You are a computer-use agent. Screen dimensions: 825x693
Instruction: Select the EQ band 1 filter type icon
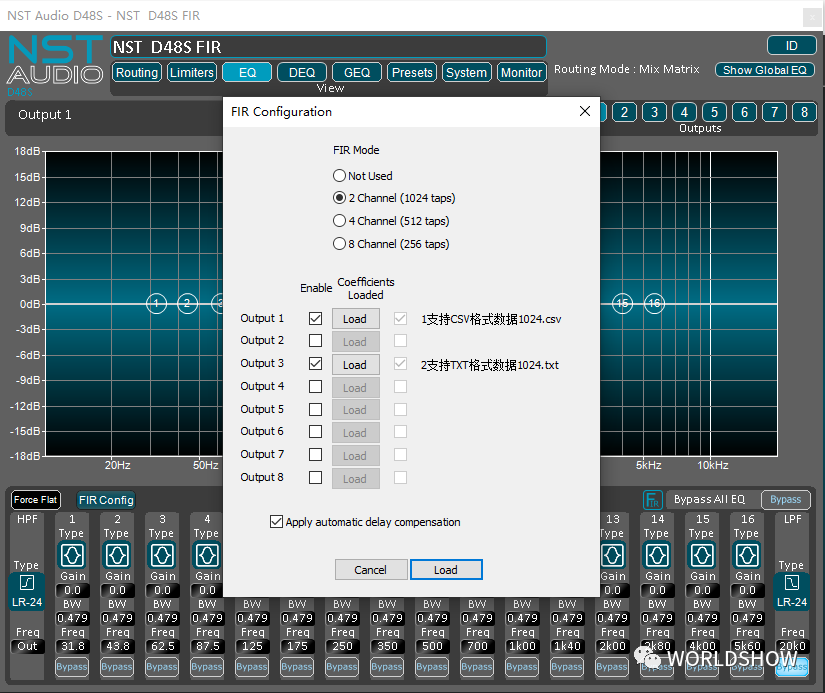pos(72,555)
